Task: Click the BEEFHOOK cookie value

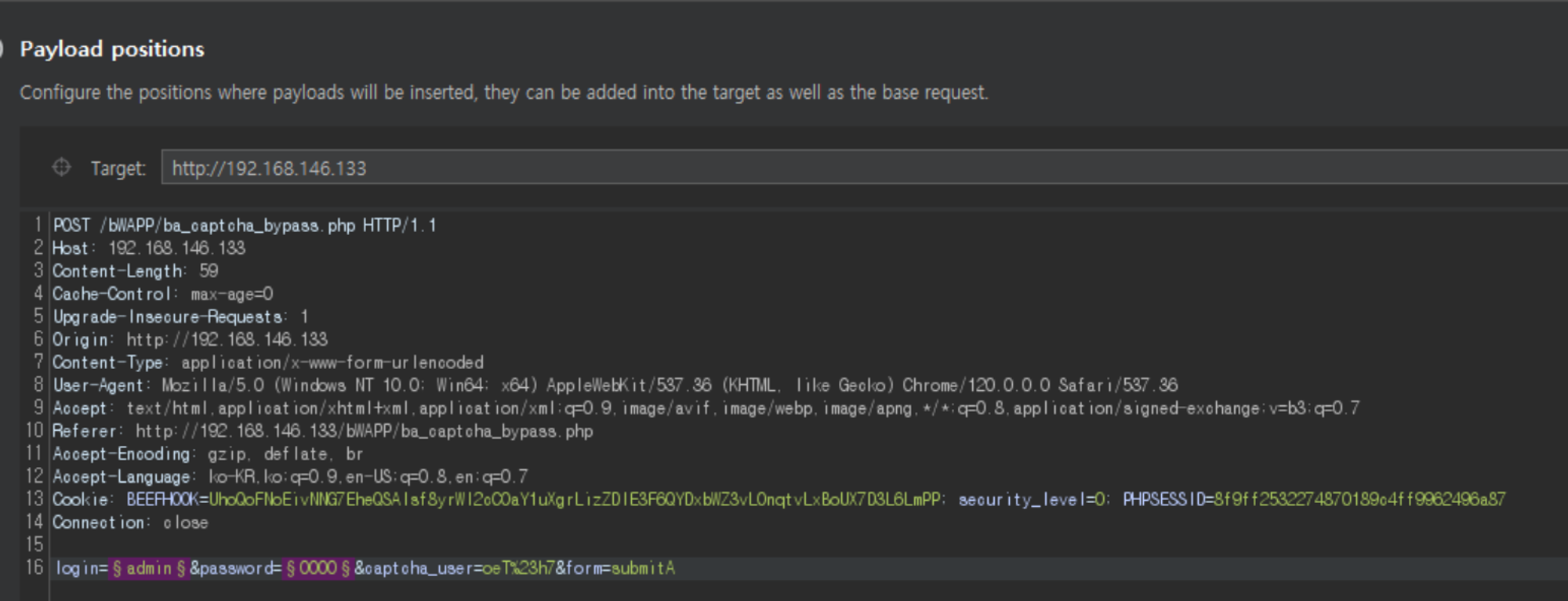Action: coord(575,499)
